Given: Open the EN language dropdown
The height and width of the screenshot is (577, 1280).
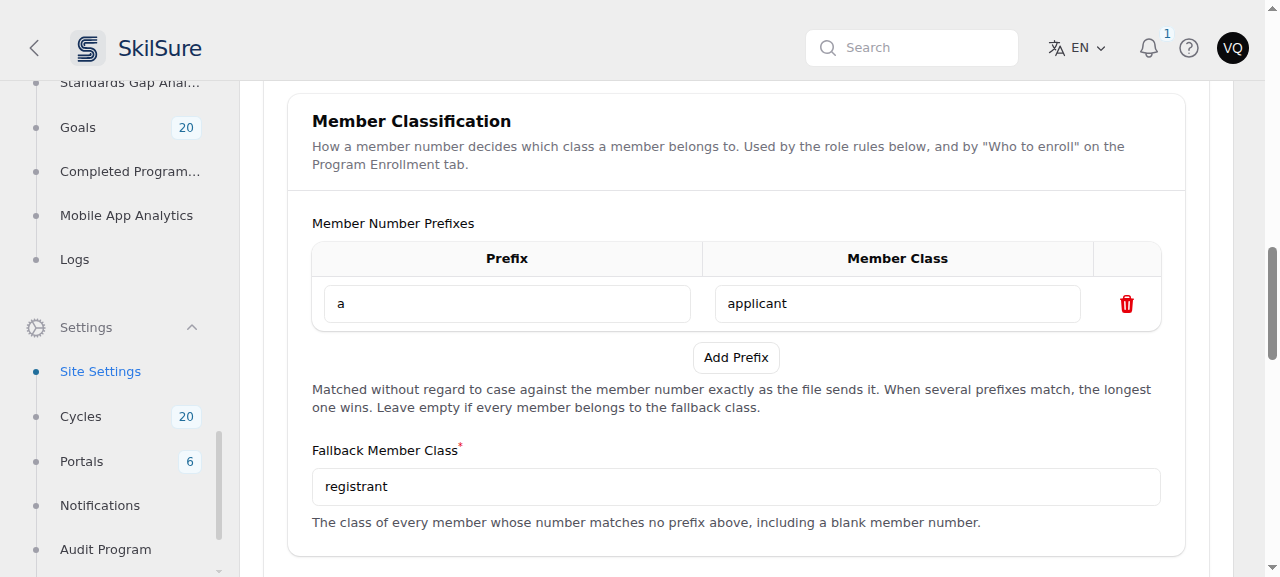Looking at the screenshot, I should point(1078,48).
